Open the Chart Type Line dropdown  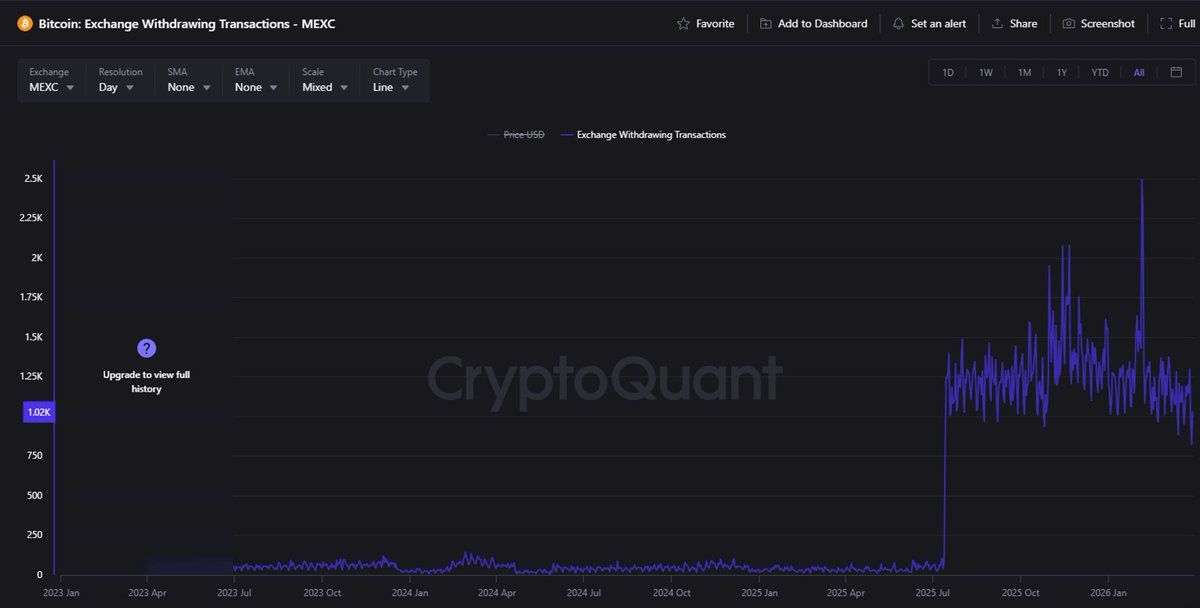click(x=395, y=80)
